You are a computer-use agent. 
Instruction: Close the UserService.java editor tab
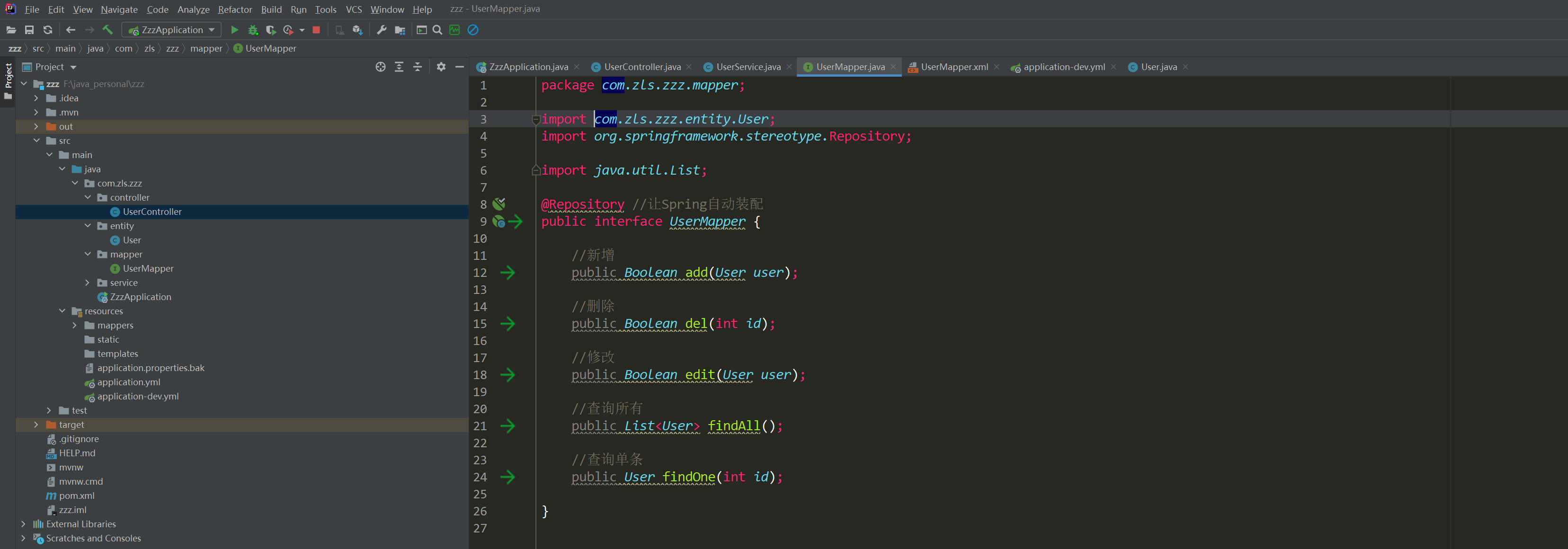pyautogui.click(x=790, y=67)
